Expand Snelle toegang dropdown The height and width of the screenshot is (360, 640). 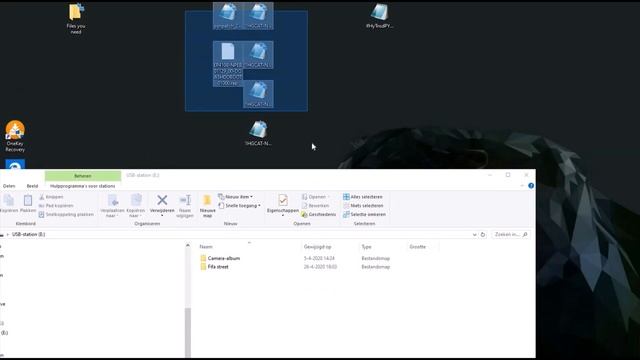coord(259,206)
